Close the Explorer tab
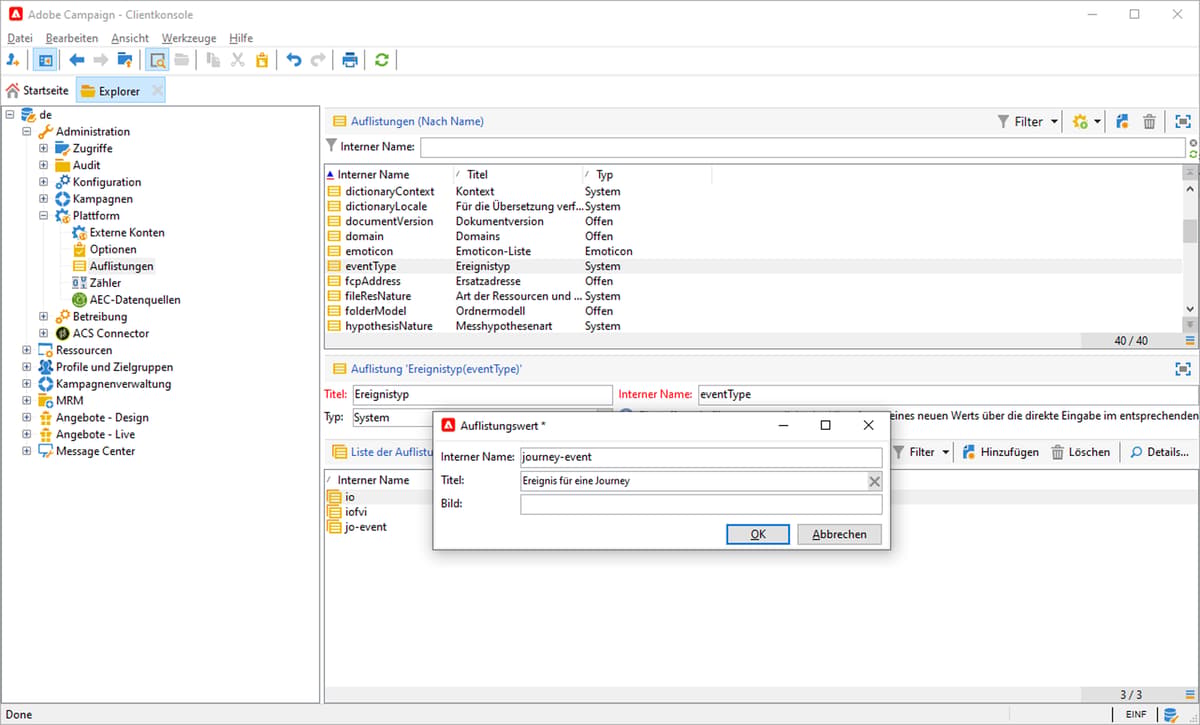 [157, 91]
